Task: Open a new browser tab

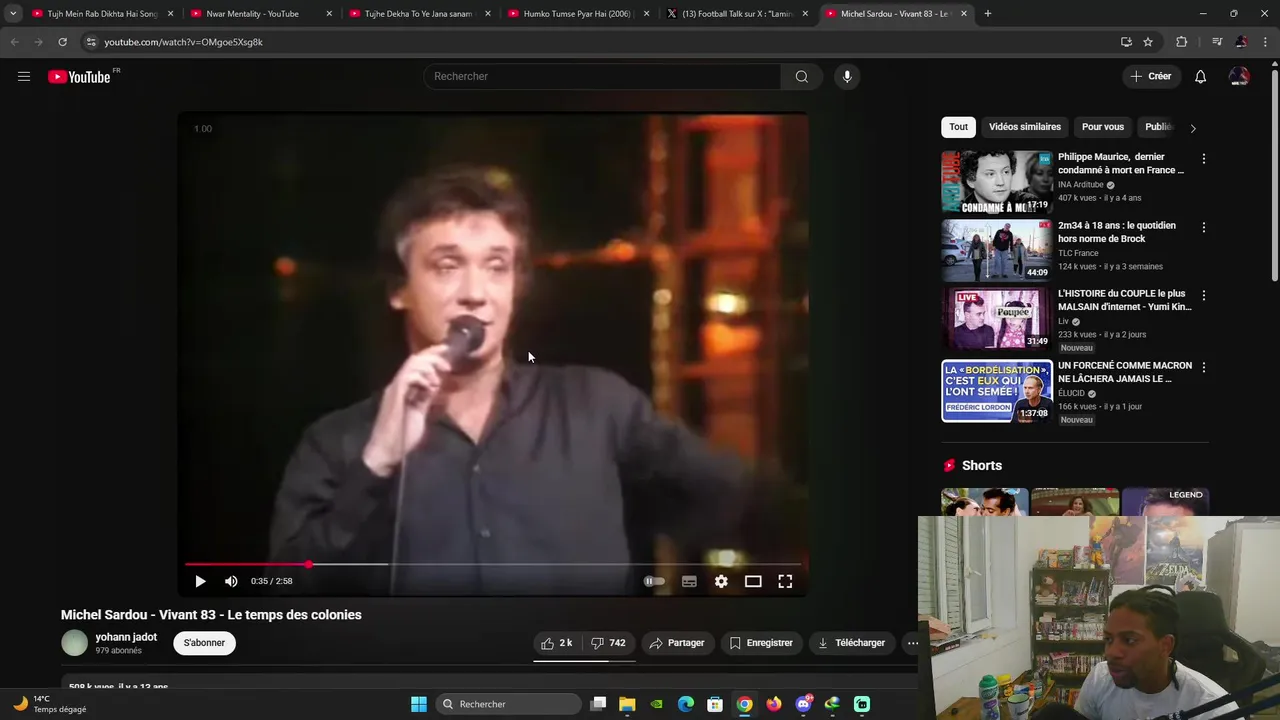Action: click(988, 14)
